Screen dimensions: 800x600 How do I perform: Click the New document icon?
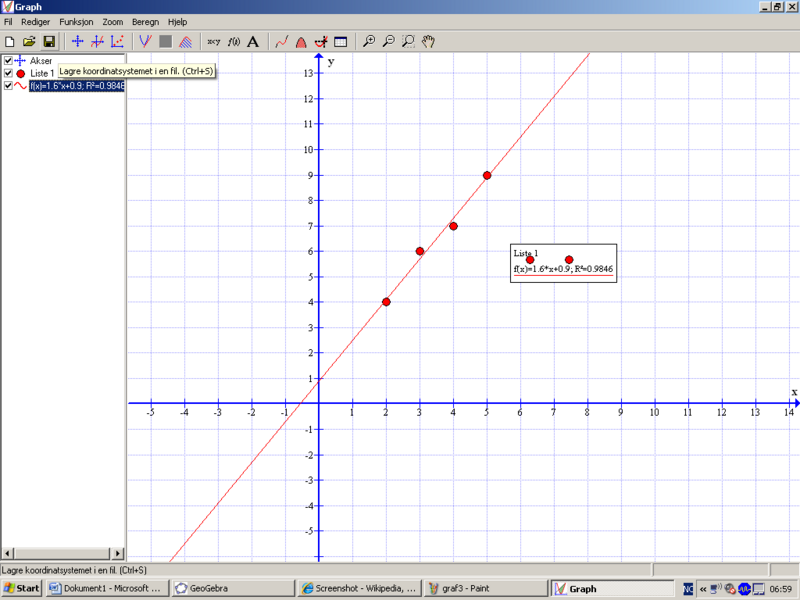coord(10,42)
